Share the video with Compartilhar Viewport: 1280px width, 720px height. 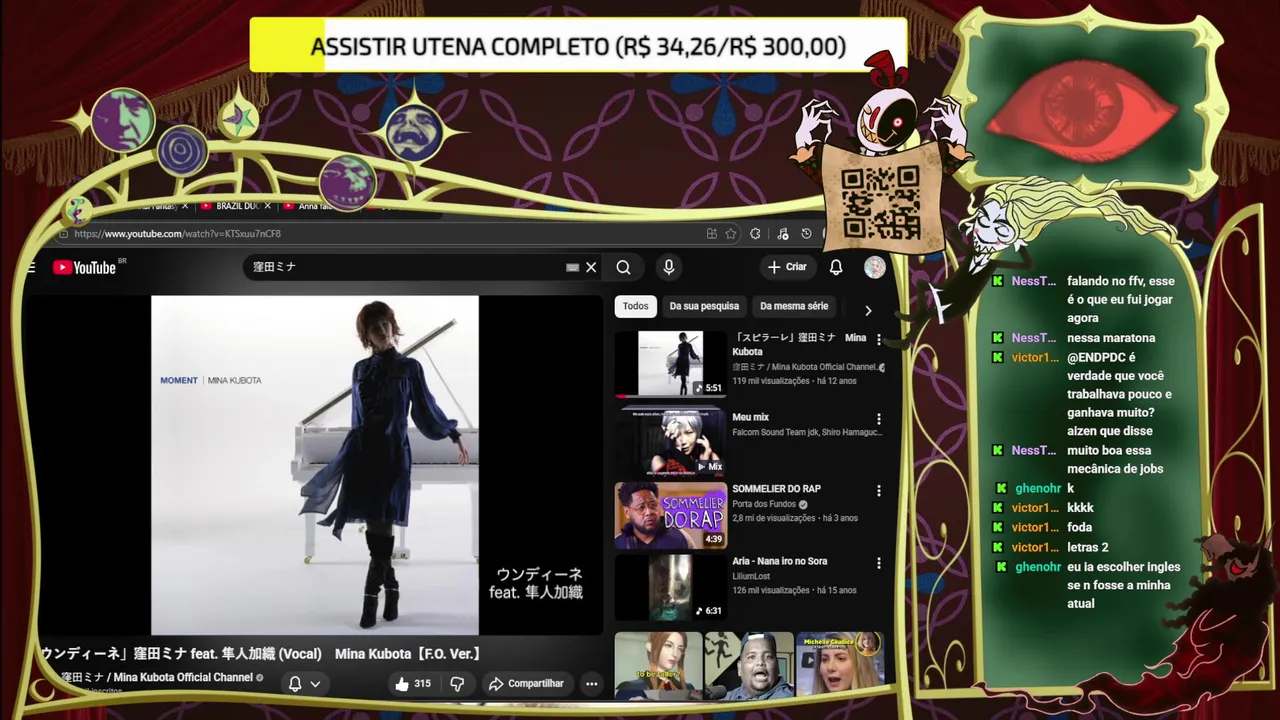coord(526,684)
